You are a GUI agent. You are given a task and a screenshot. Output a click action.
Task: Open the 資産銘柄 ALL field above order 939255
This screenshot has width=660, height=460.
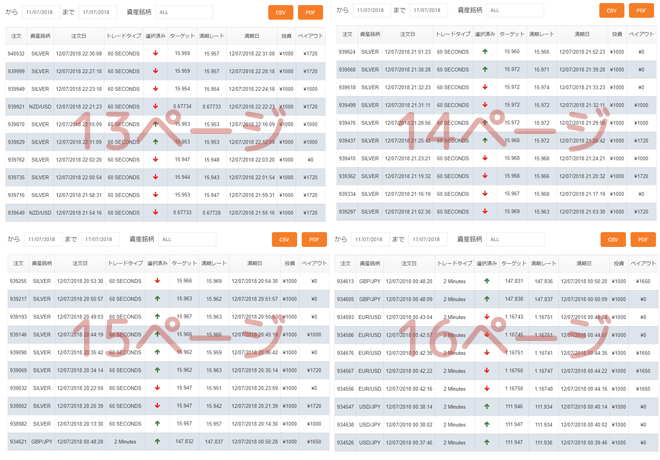(x=187, y=239)
